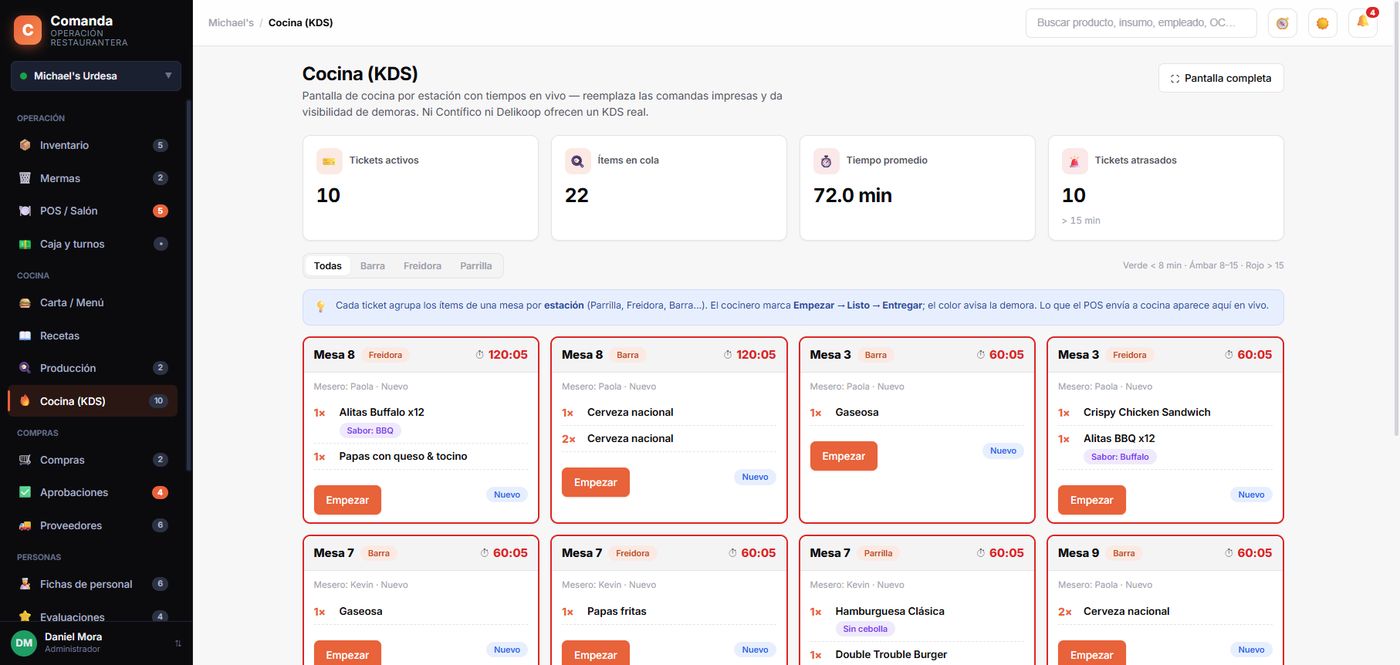
Task: Click Double Trouble Burger item
Action: (x=892, y=655)
